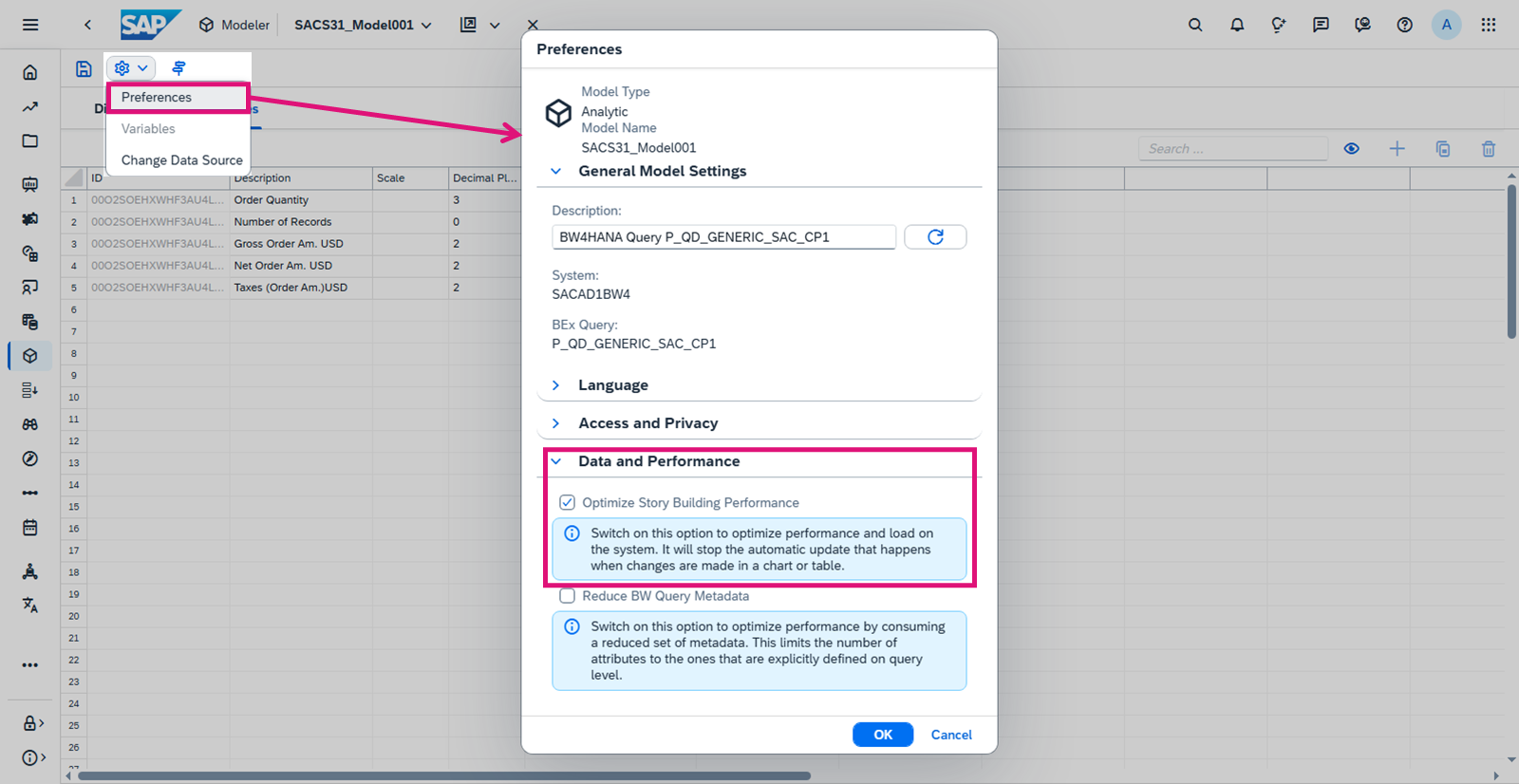This screenshot has height=784, width=1519.
Task: Expand the security lock sidebar item
Action: click(x=33, y=723)
